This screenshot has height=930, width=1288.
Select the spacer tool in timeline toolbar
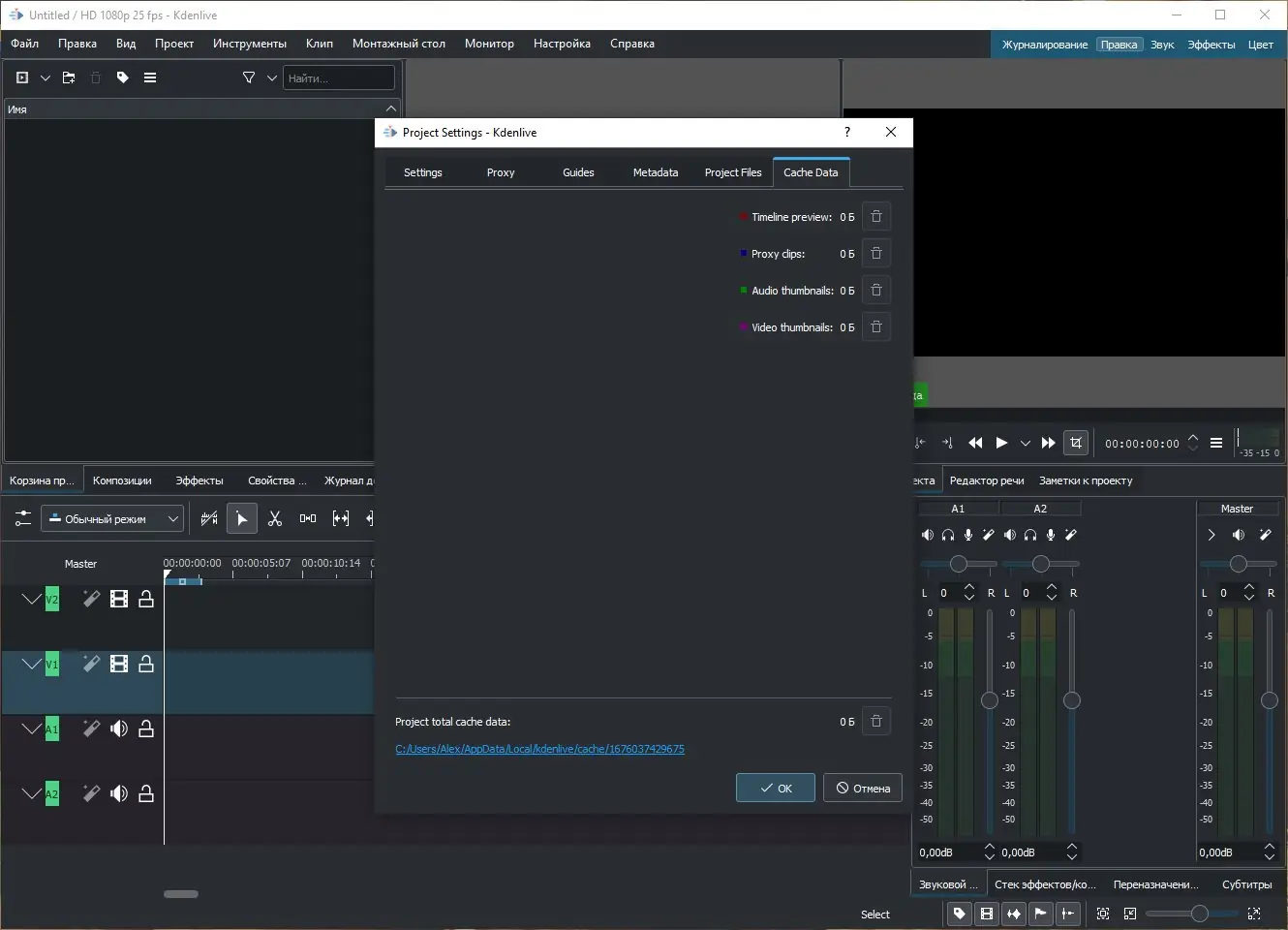308,519
